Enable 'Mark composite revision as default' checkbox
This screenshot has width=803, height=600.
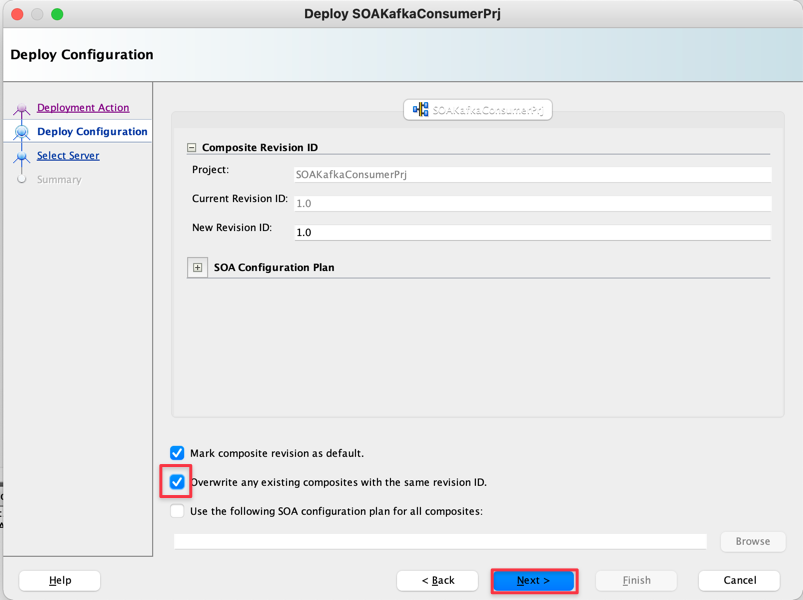177,452
